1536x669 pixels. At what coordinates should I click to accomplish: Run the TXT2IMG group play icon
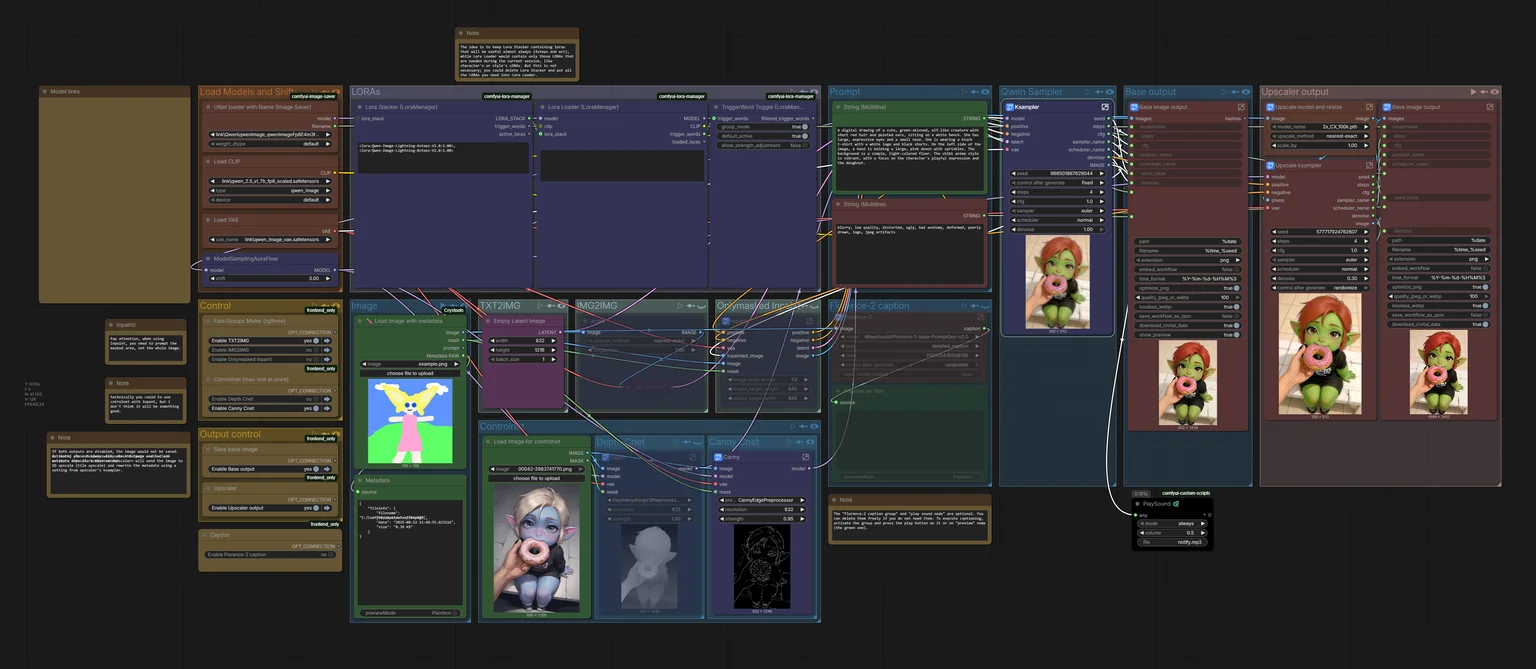click(x=540, y=306)
